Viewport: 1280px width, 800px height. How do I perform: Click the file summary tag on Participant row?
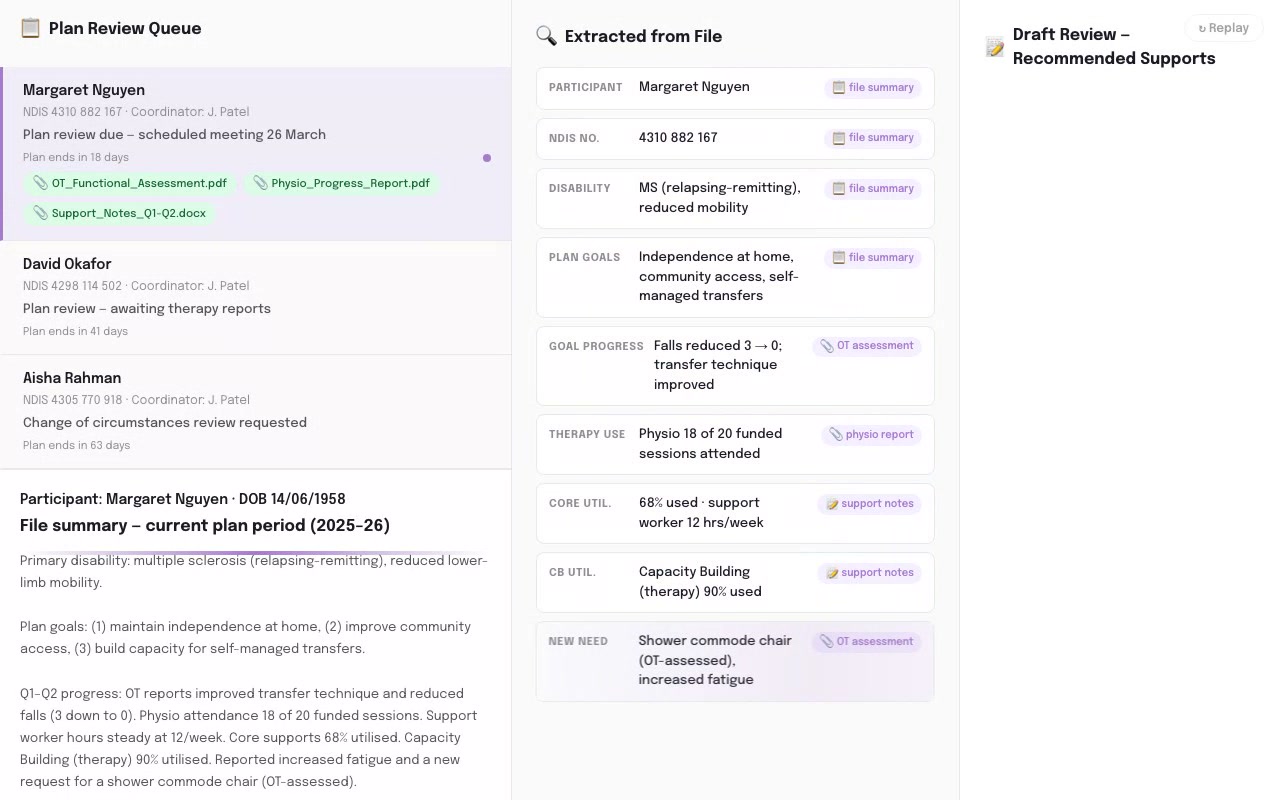(x=873, y=88)
